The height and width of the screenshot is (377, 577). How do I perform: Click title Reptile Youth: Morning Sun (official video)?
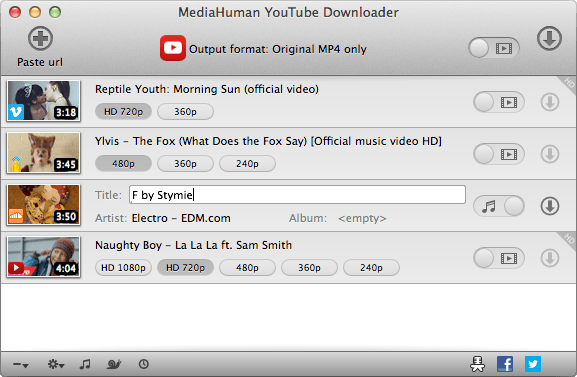207,89
